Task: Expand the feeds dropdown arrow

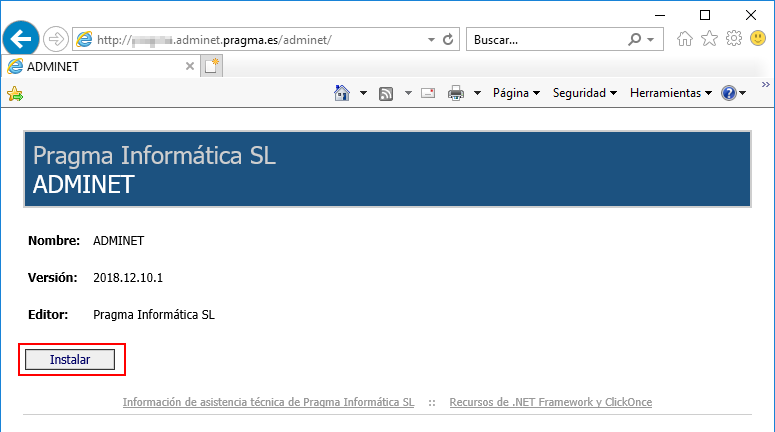Action: coord(408,93)
